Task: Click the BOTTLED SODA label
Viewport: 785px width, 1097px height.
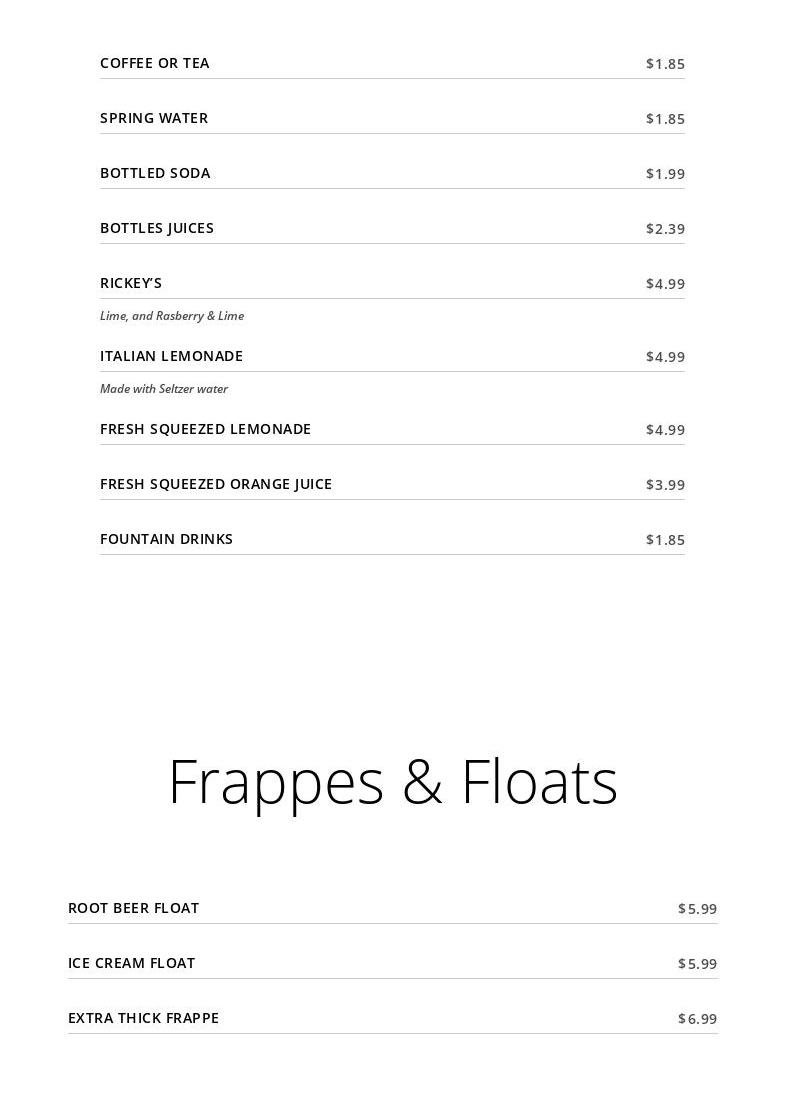Action: (x=155, y=173)
